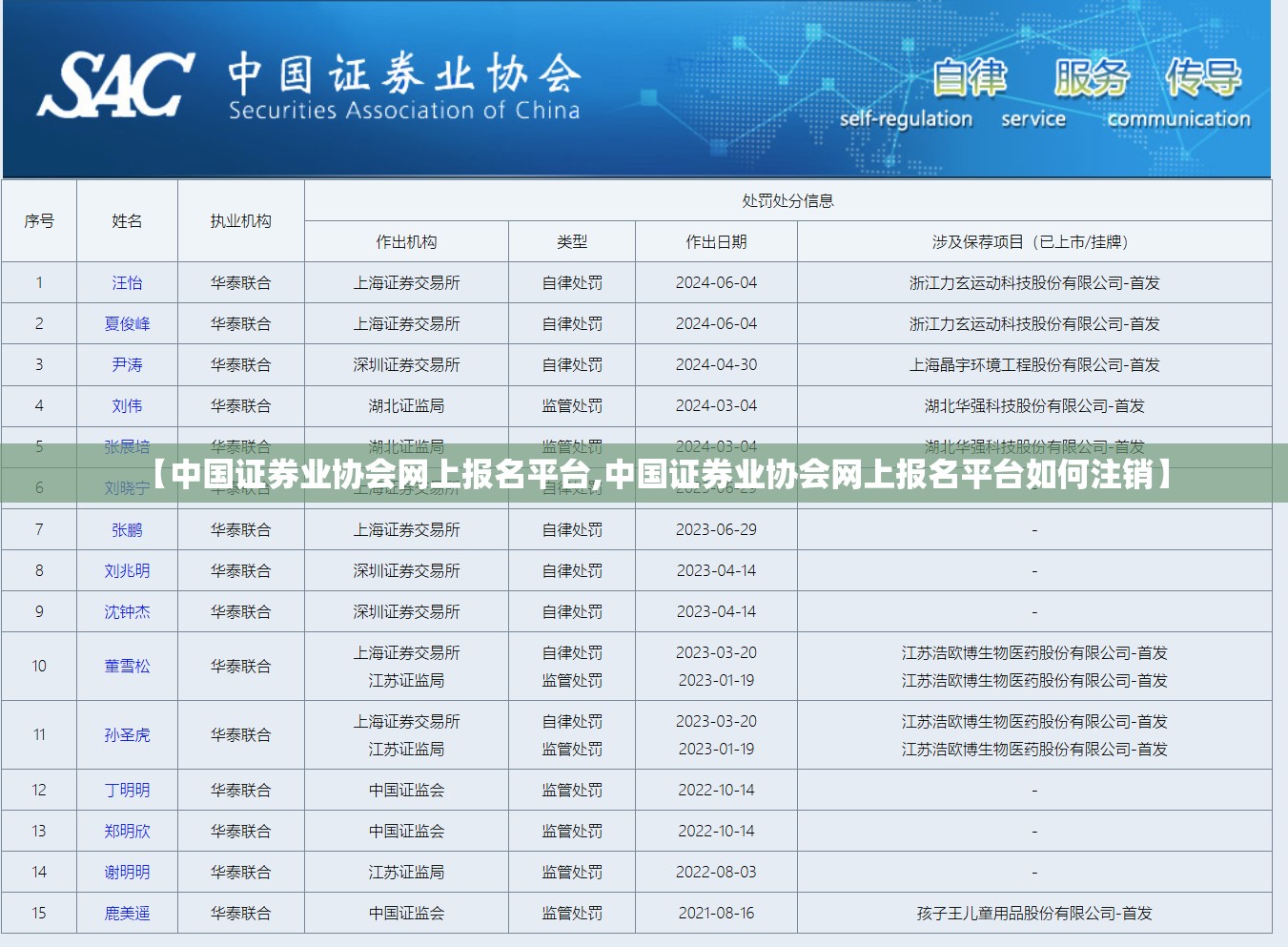Image resolution: width=1288 pixels, height=947 pixels.
Task: Click the 处罚处分信息 header cell
Action: [x=788, y=200]
